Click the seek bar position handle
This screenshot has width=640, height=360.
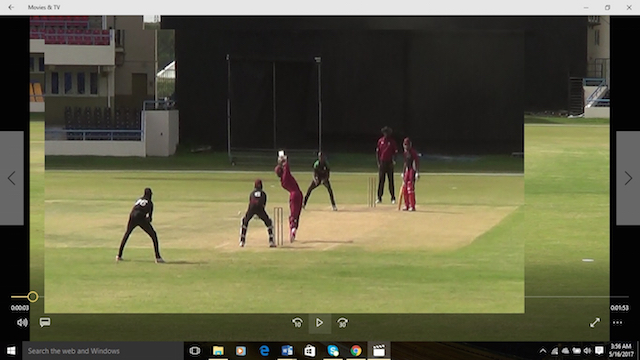tap(33, 297)
